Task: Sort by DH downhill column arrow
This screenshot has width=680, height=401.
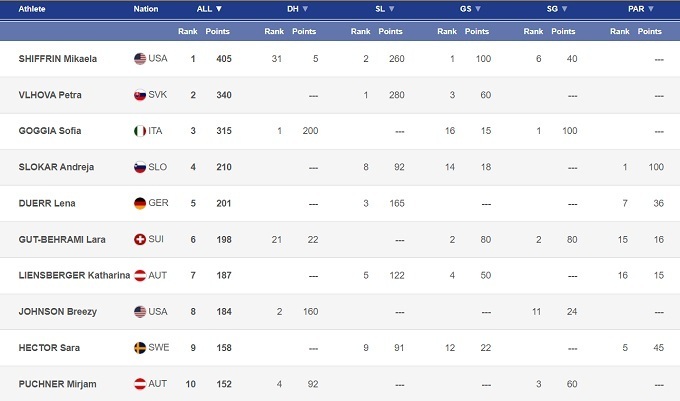Action: click(305, 9)
